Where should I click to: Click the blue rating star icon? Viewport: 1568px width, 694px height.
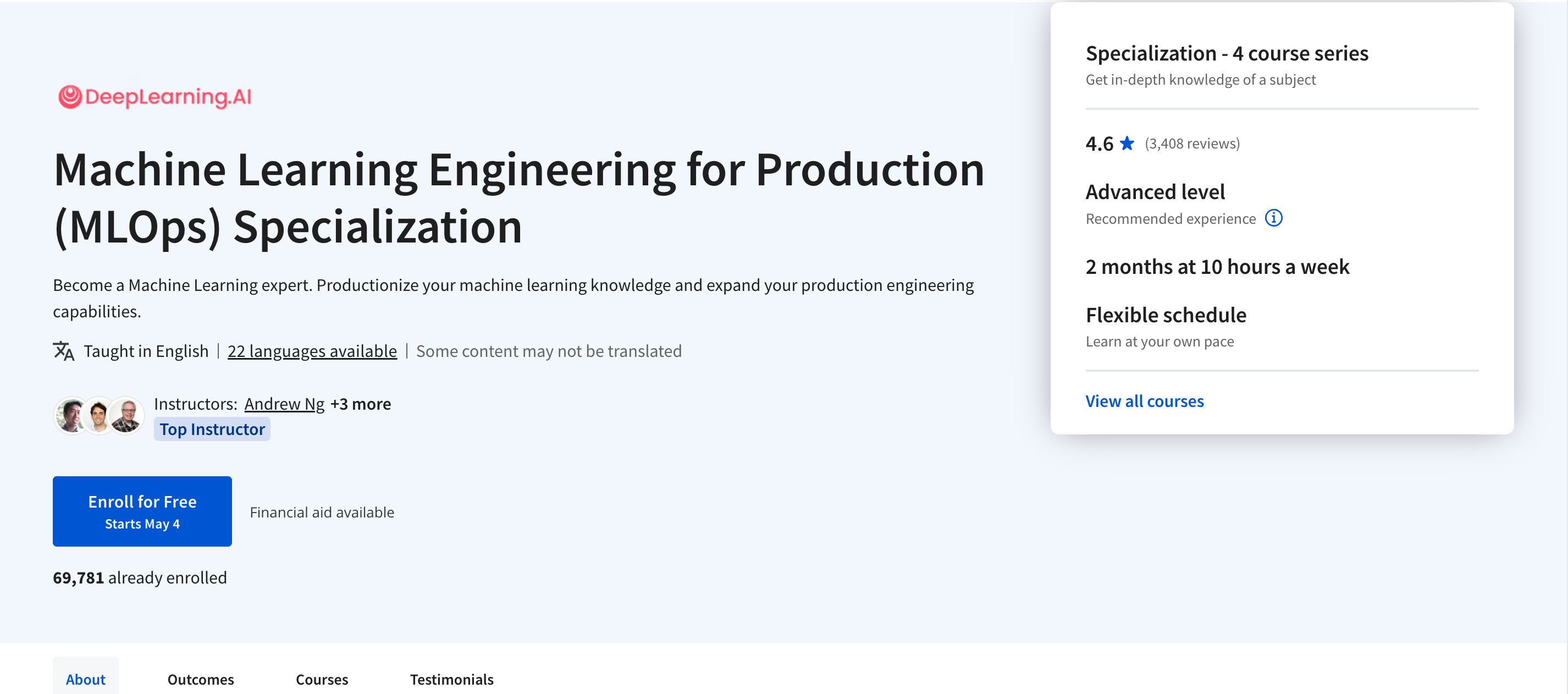pyautogui.click(x=1127, y=143)
